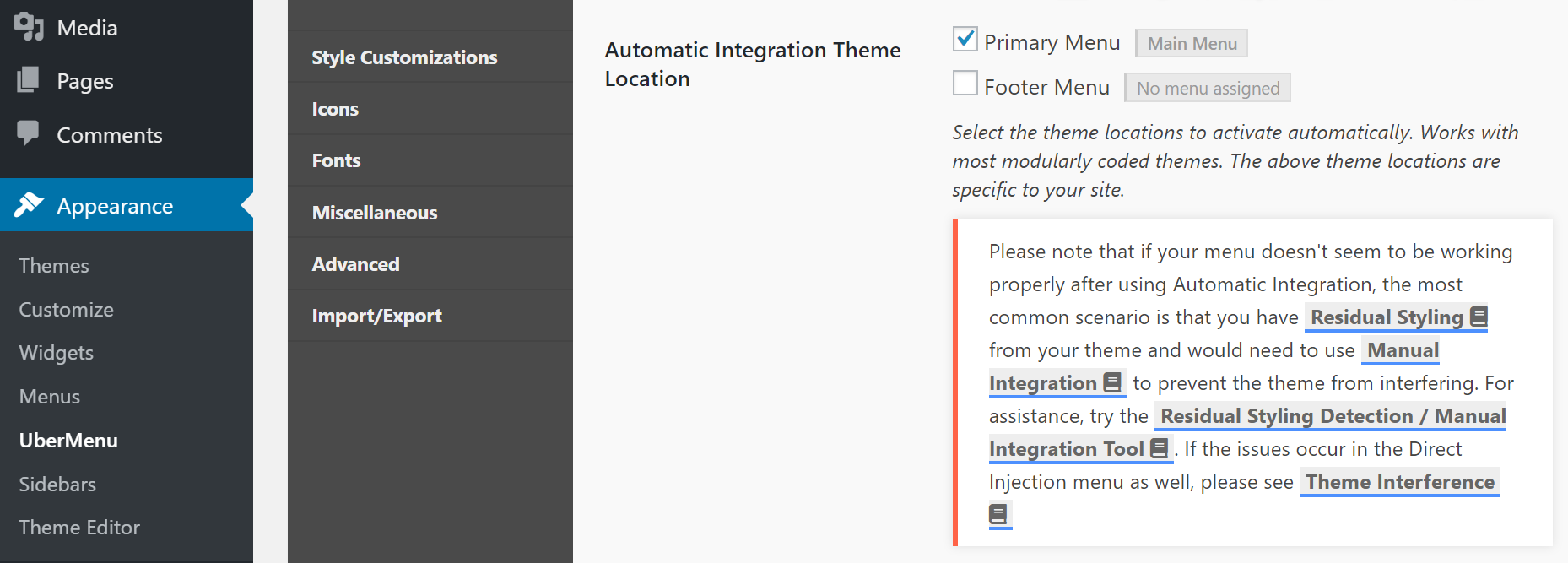Open documentation icon after Manual Integration Tool

point(1160,448)
